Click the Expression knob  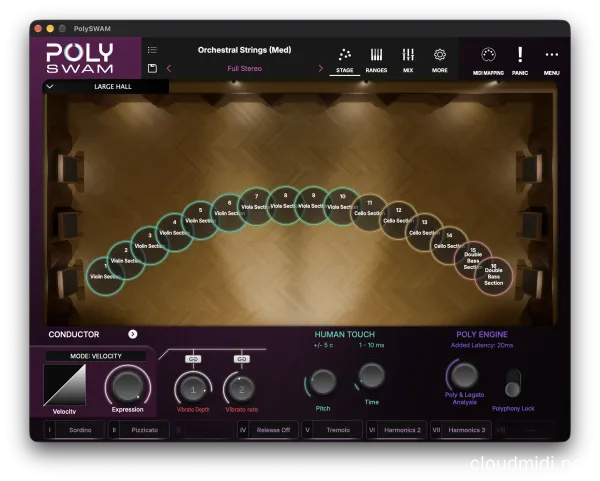(x=127, y=387)
